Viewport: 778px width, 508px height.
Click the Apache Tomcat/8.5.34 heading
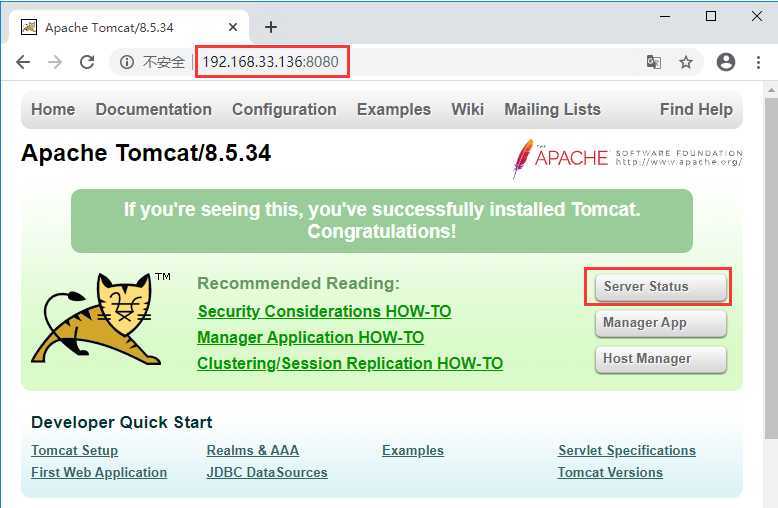(x=146, y=153)
